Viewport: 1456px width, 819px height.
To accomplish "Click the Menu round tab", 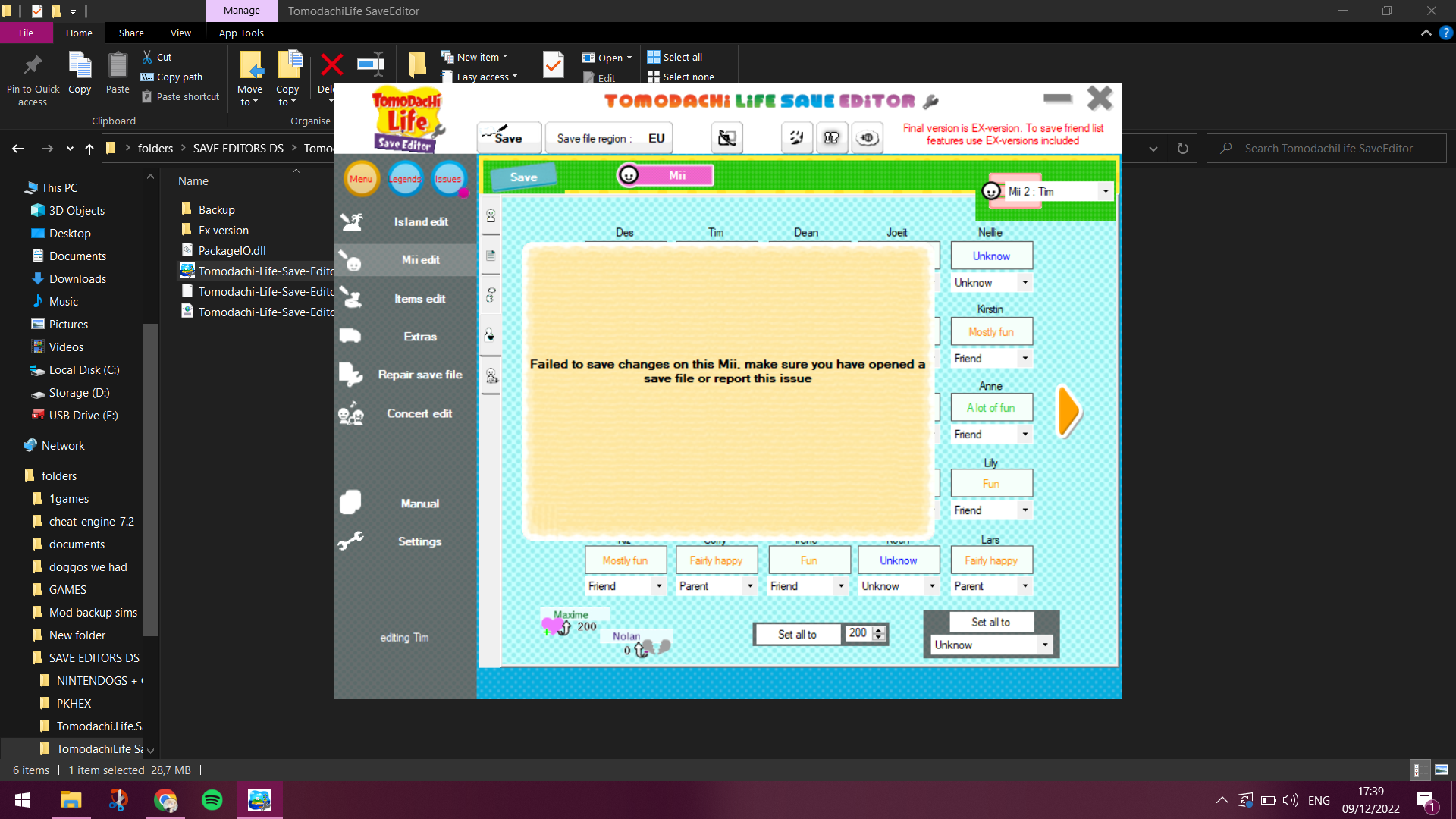I will coord(361,179).
